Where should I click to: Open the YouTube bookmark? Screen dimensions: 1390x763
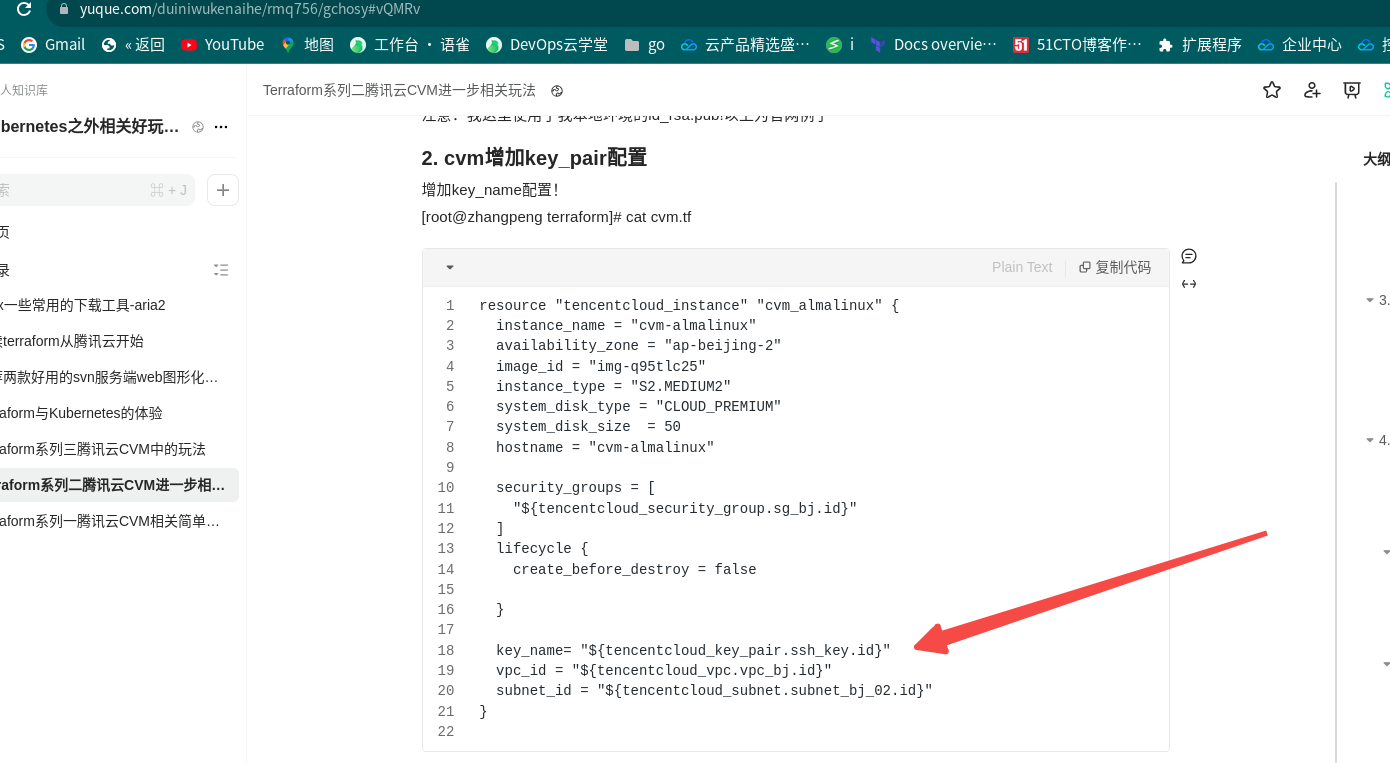coord(222,44)
